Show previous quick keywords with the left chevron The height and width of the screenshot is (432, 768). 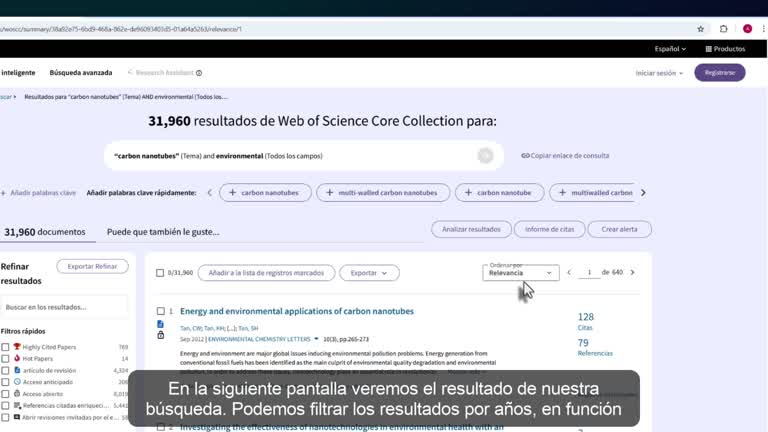pyautogui.click(x=210, y=193)
